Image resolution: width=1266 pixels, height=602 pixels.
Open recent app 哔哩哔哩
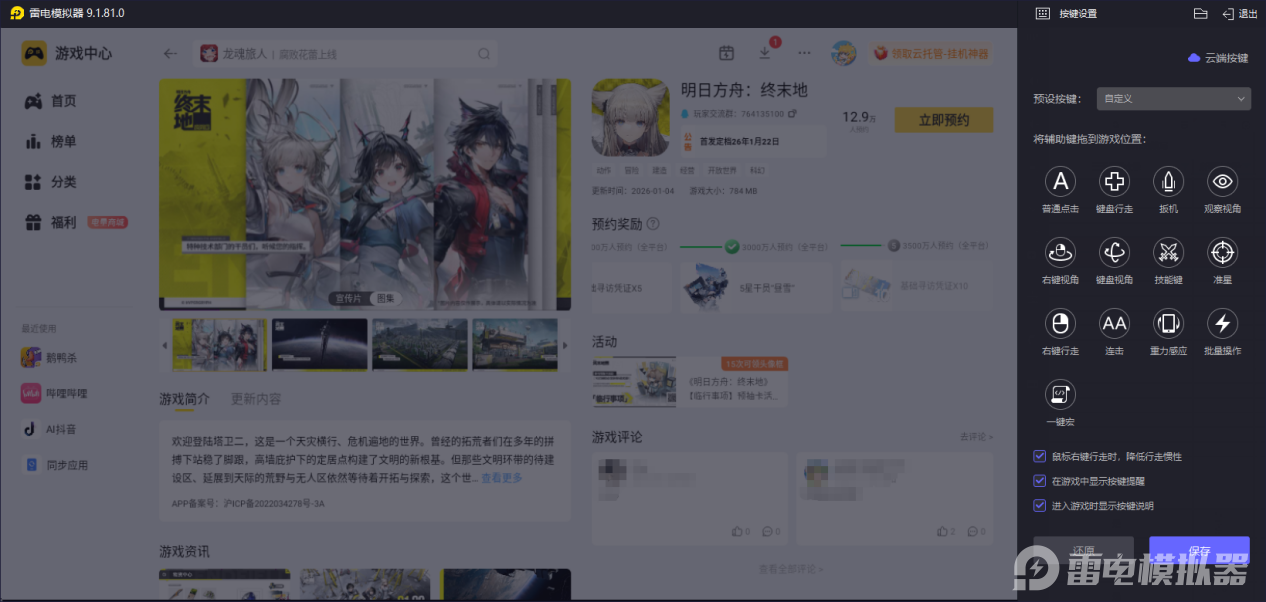tap(54, 393)
